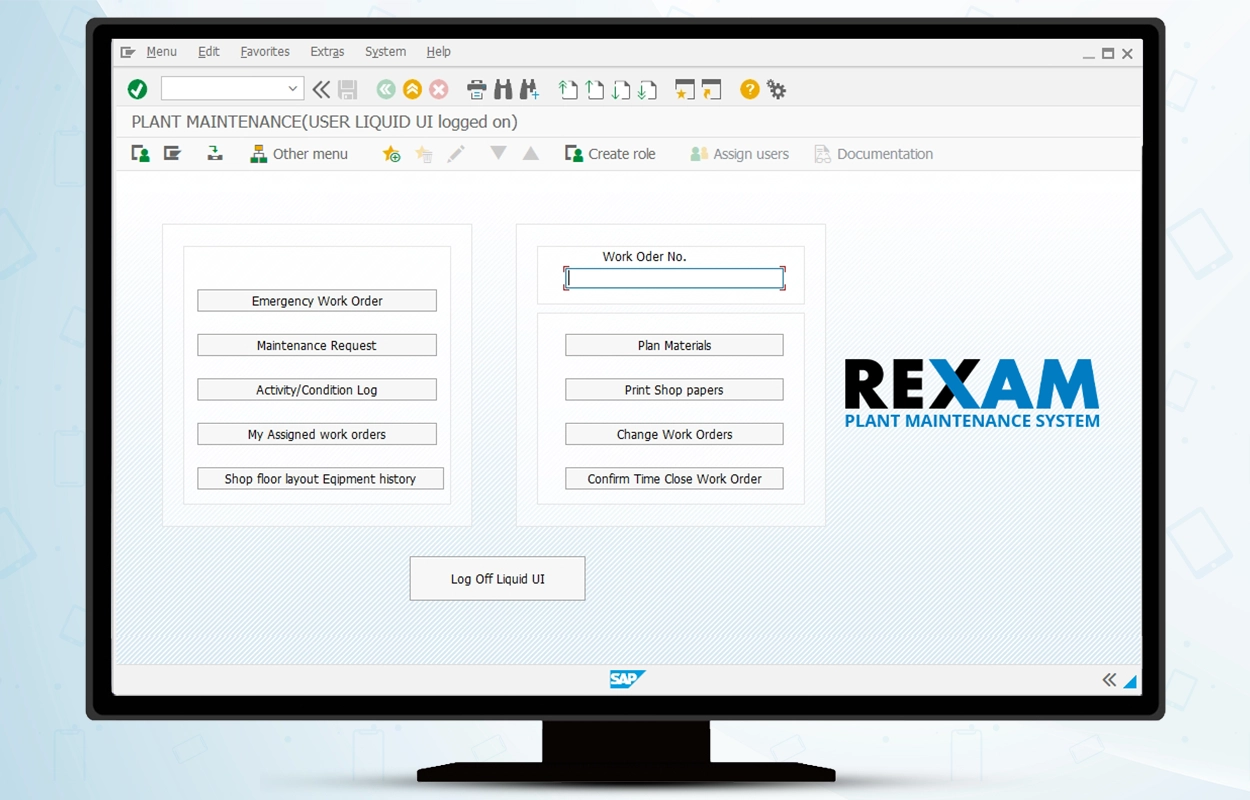Screen dimensions: 1250x800
Task: Click the Print Shop papers button
Action: point(674,390)
